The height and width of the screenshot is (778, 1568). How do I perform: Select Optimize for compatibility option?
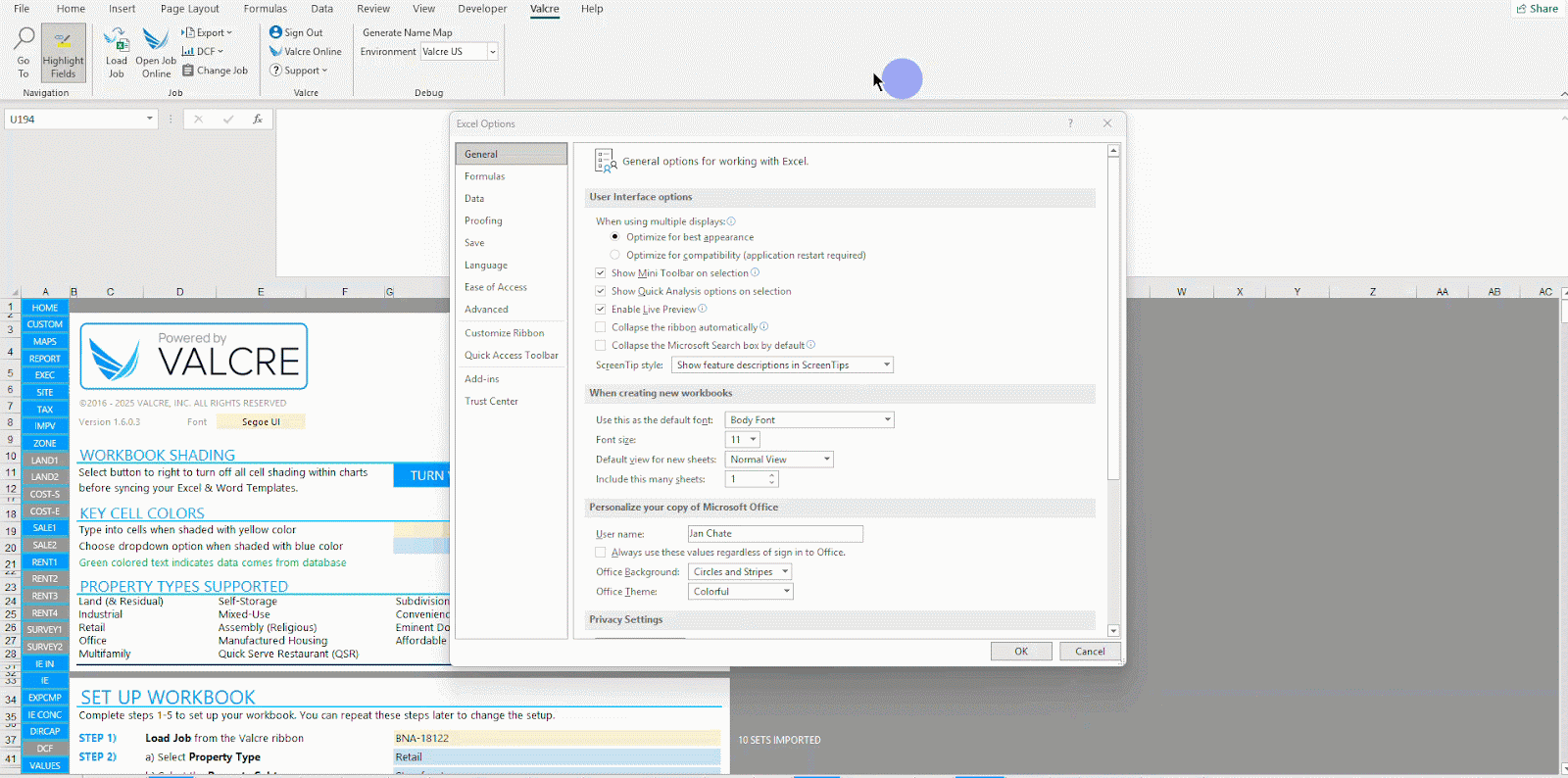(x=614, y=255)
